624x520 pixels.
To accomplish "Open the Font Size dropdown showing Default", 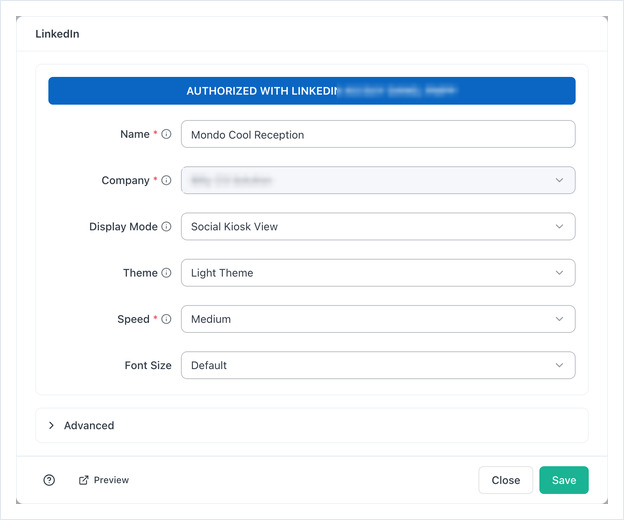I will click(x=378, y=365).
